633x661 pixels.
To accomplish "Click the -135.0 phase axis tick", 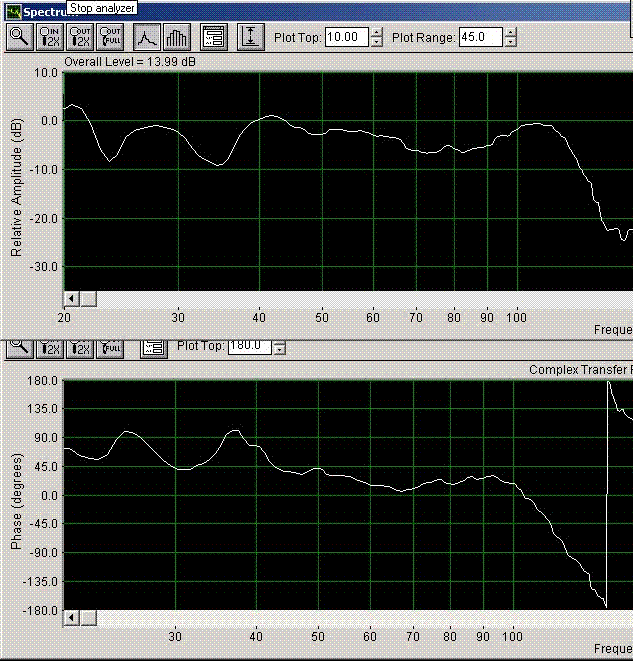I will pyautogui.click(x=41, y=582).
